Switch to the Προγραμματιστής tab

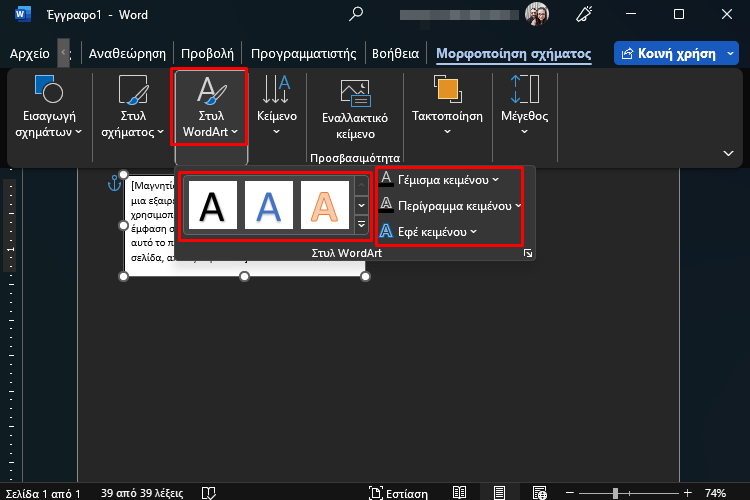click(x=304, y=54)
